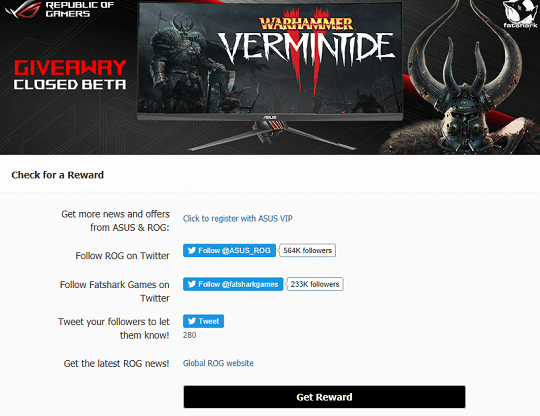The width and height of the screenshot is (540, 416).
Task: Visit the Global ROG website link
Action: [218, 363]
